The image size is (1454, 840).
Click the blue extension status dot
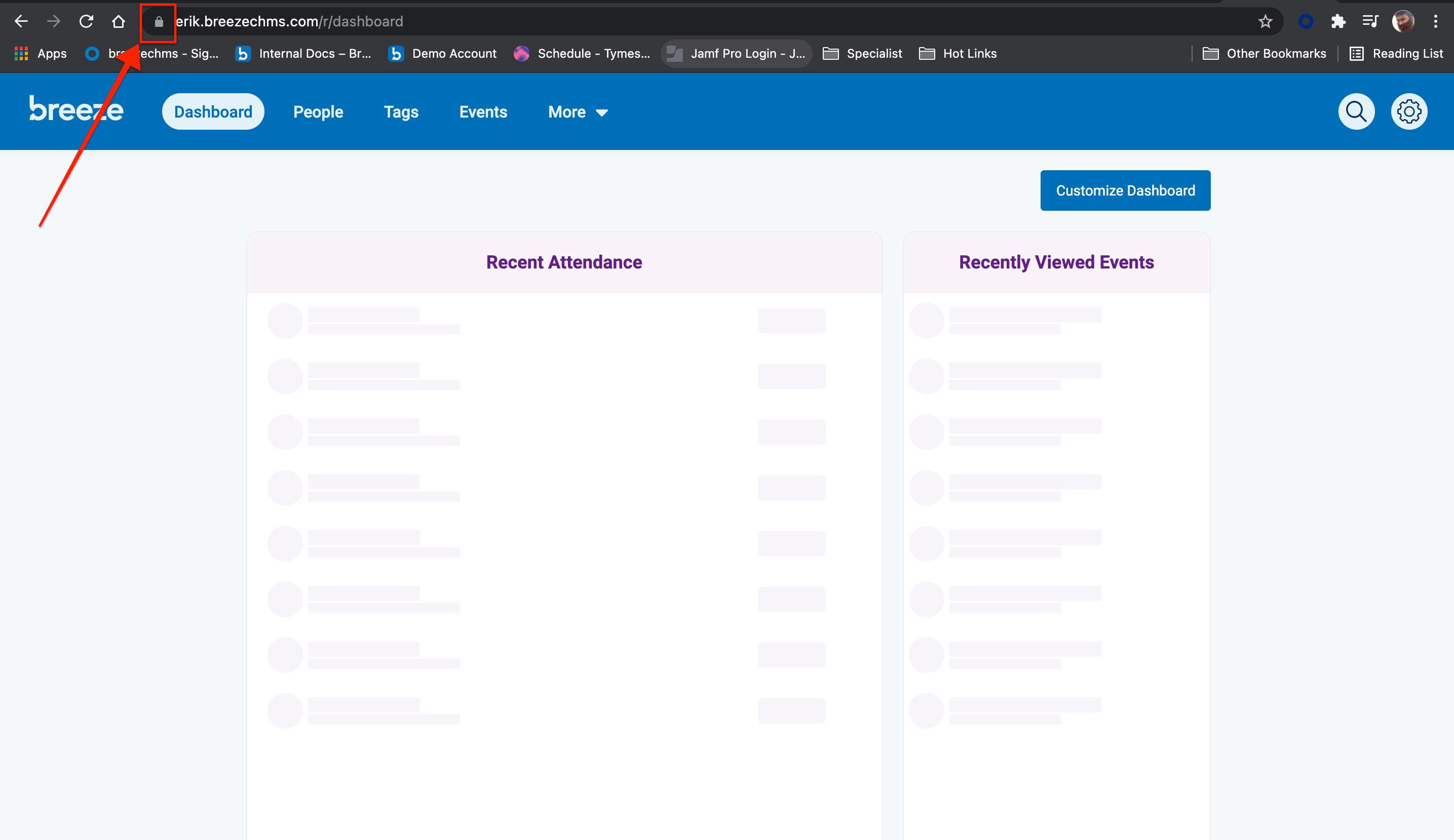(1306, 21)
